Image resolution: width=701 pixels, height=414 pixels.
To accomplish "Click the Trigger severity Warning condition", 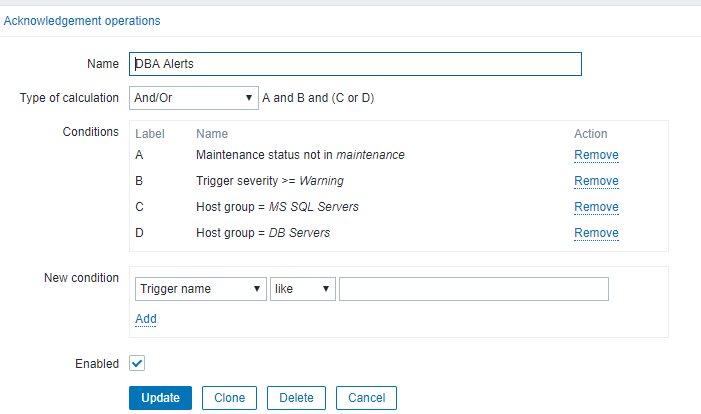I will pyautogui.click(x=271, y=181).
